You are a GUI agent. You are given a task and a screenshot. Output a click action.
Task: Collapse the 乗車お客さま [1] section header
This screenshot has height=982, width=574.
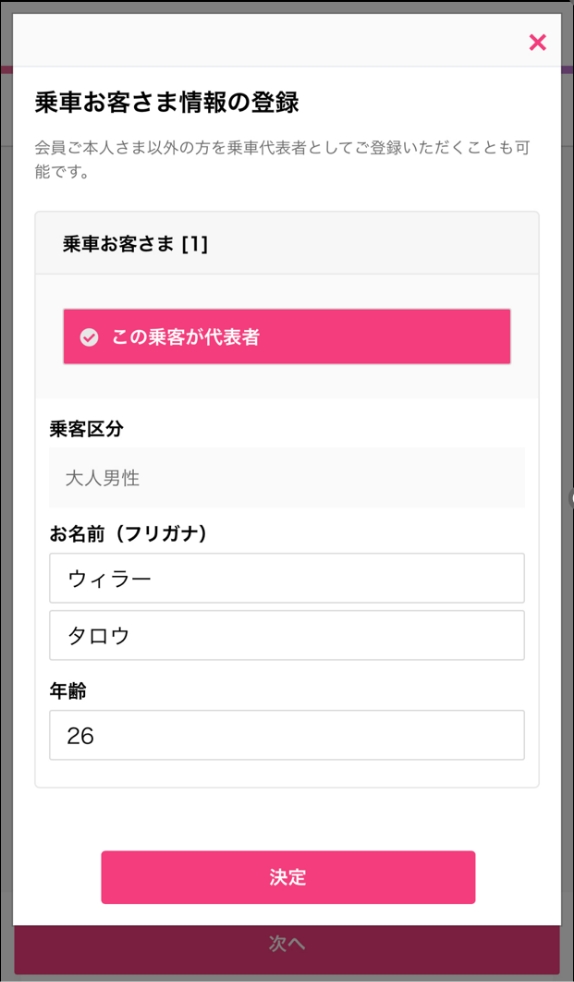287,244
